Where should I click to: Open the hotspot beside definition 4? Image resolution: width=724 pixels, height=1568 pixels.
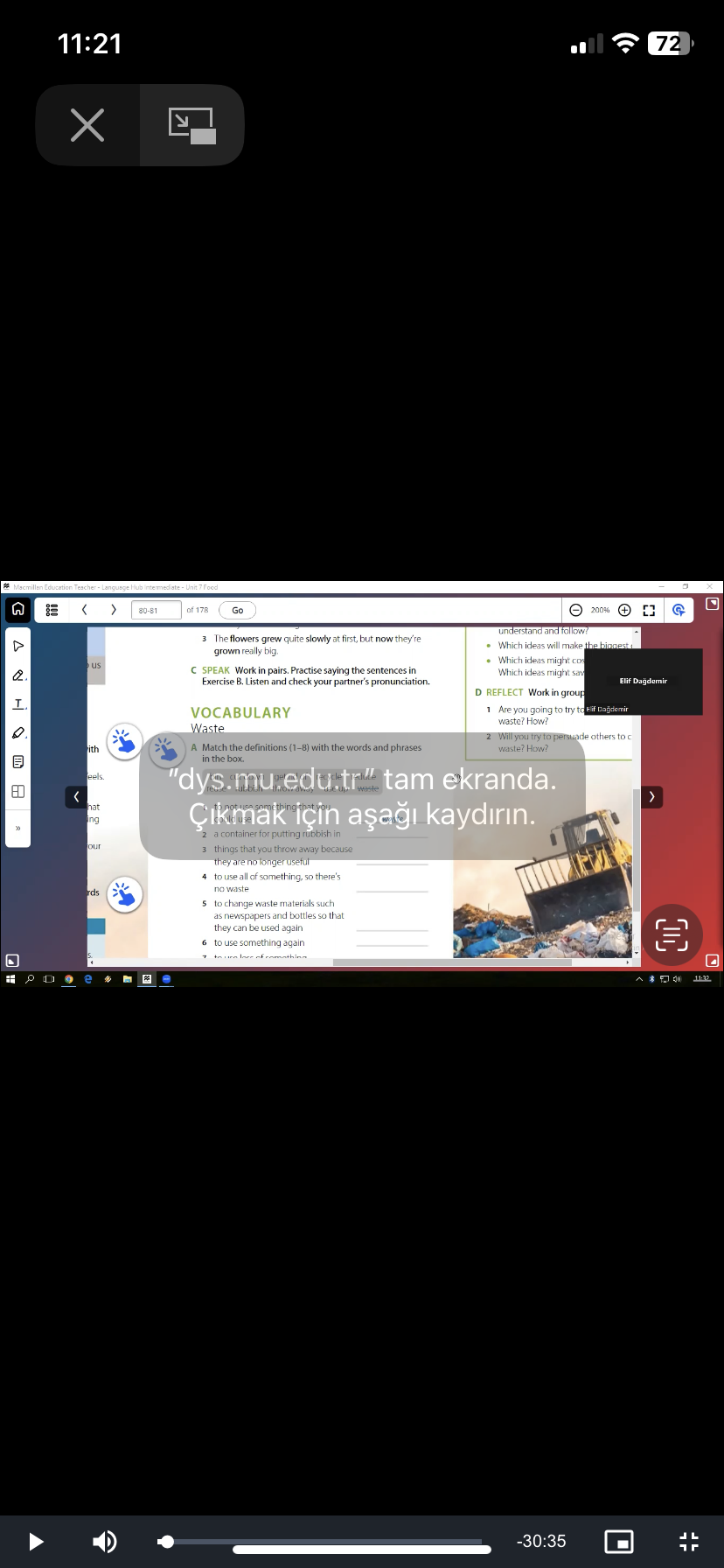(124, 895)
